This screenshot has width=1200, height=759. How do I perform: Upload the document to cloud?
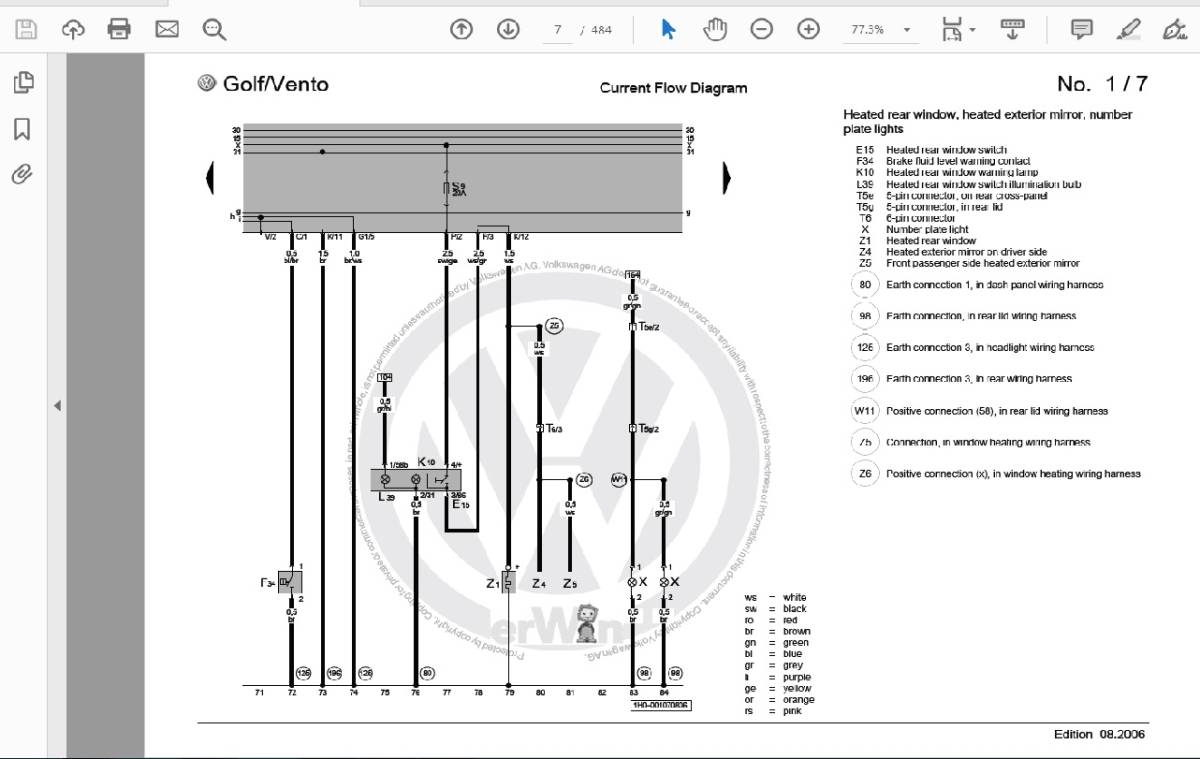73,29
